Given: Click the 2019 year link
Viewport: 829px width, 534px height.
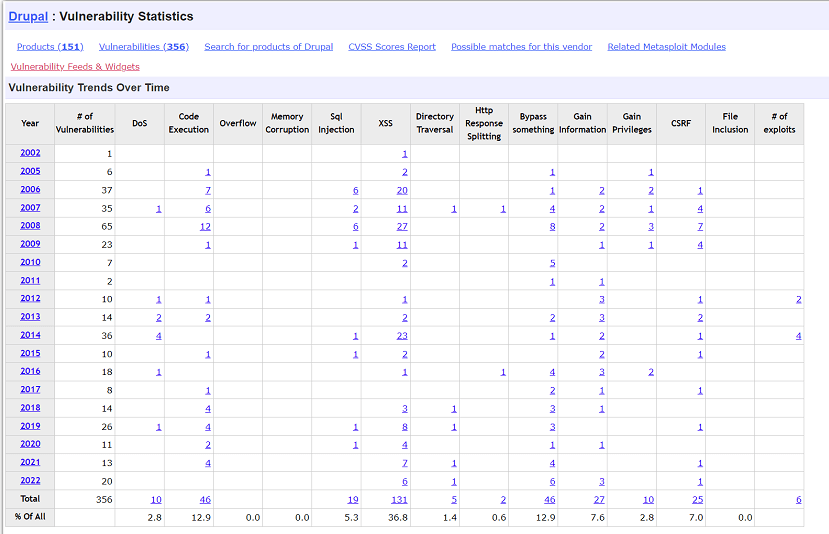Looking at the screenshot, I should click(x=30, y=426).
